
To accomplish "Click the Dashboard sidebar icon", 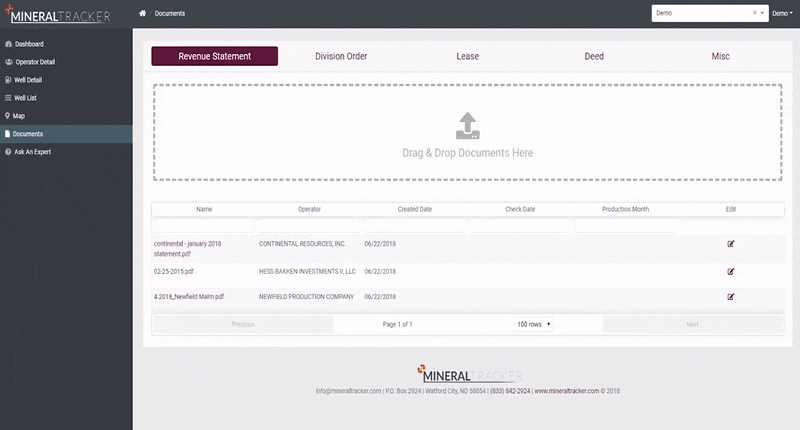I will click(x=8, y=44).
